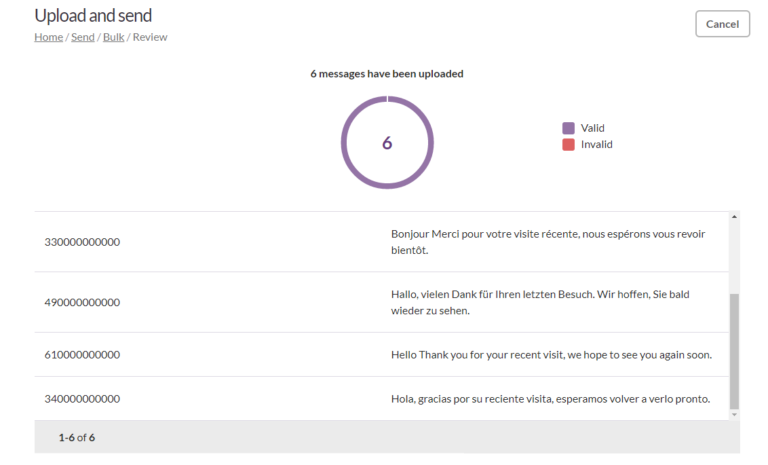Select the row with number 330000000000

point(82,242)
